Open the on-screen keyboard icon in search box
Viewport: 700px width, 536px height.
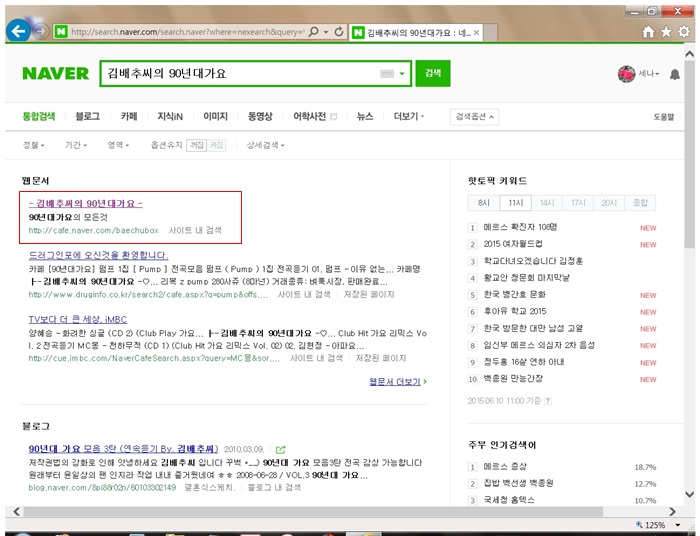(387, 74)
